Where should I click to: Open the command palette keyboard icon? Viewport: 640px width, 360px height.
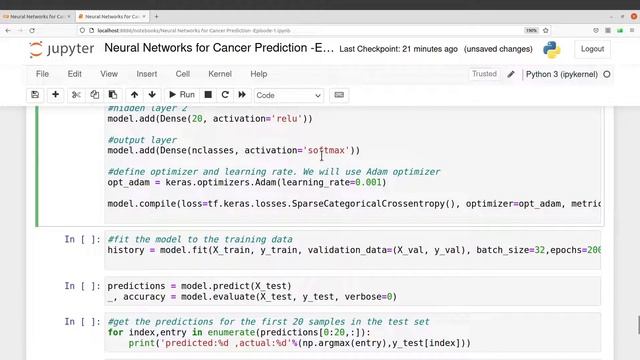(339, 95)
